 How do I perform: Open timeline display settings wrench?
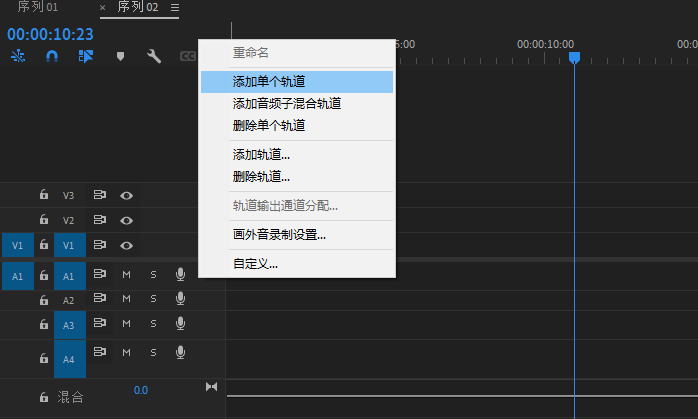(x=154, y=57)
